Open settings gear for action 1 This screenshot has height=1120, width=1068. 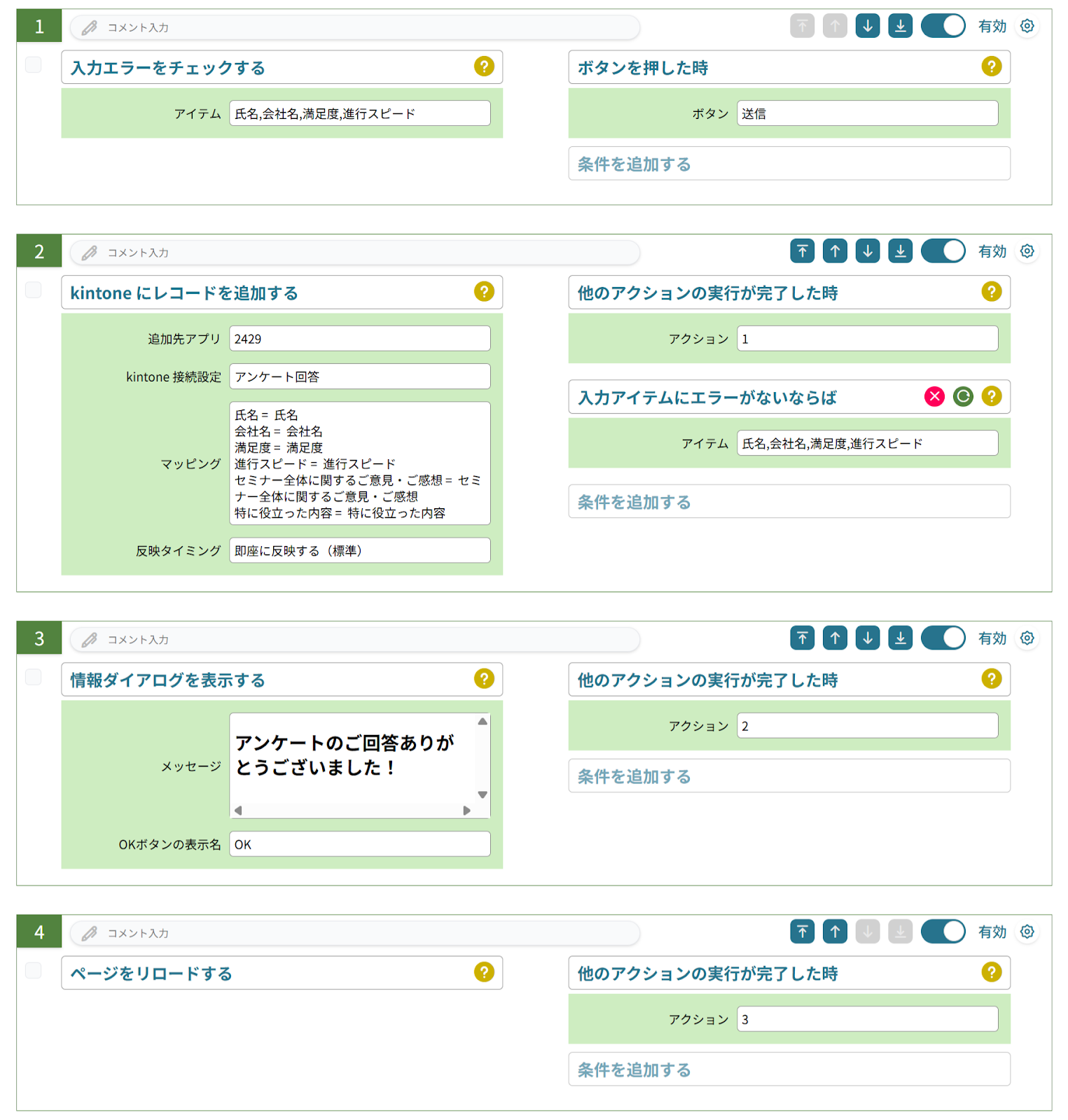(x=1027, y=26)
